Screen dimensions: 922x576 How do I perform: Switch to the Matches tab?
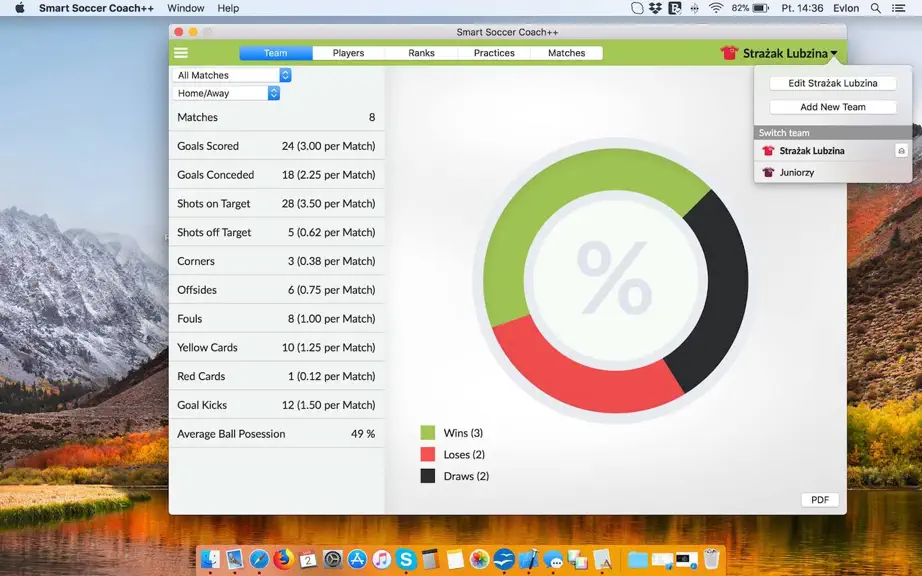(x=566, y=53)
